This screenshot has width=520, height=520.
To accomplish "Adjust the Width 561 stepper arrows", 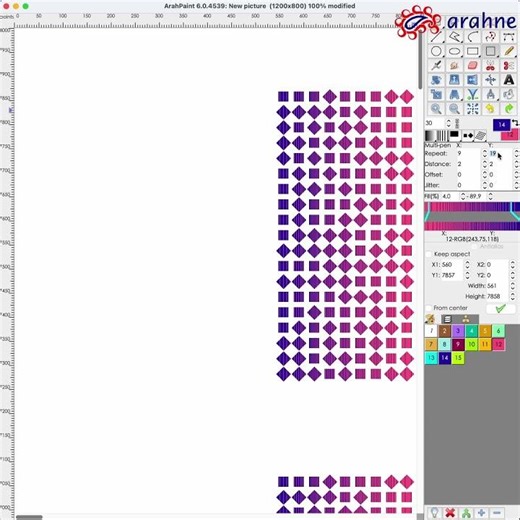I will 513,286.
